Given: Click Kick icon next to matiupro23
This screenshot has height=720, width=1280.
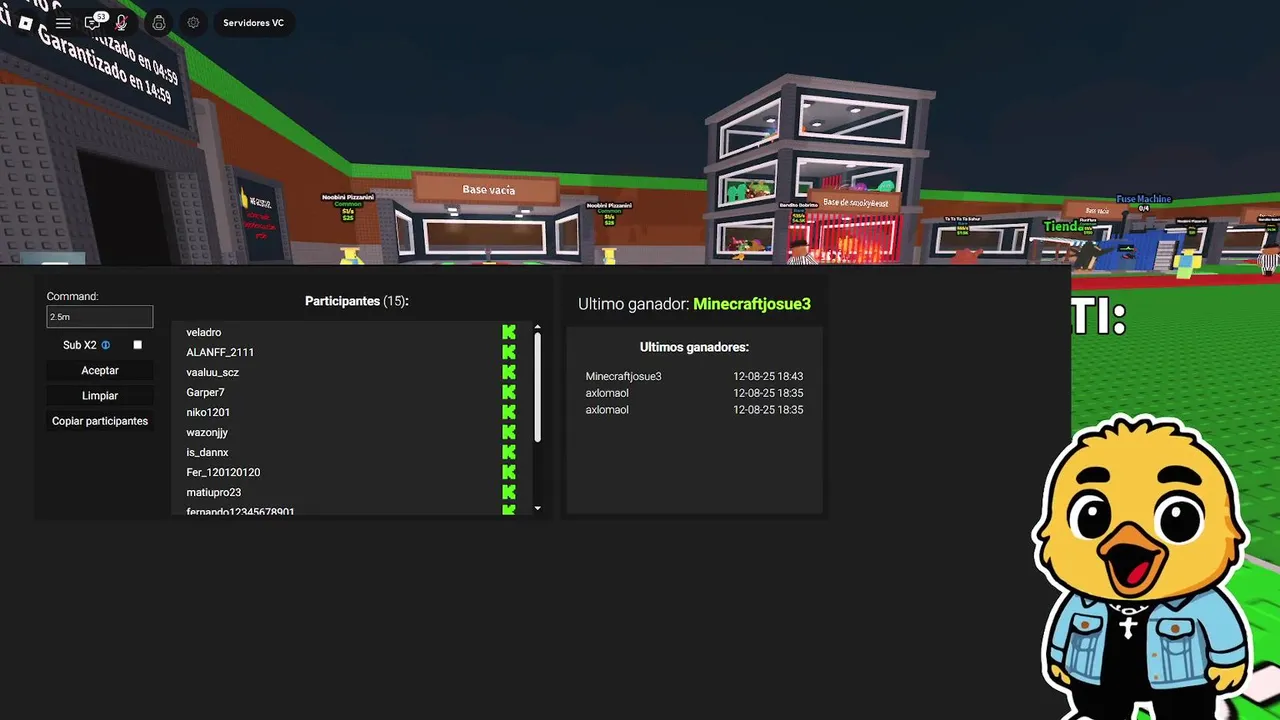Looking at the screenshot, I should click(509, 492).
